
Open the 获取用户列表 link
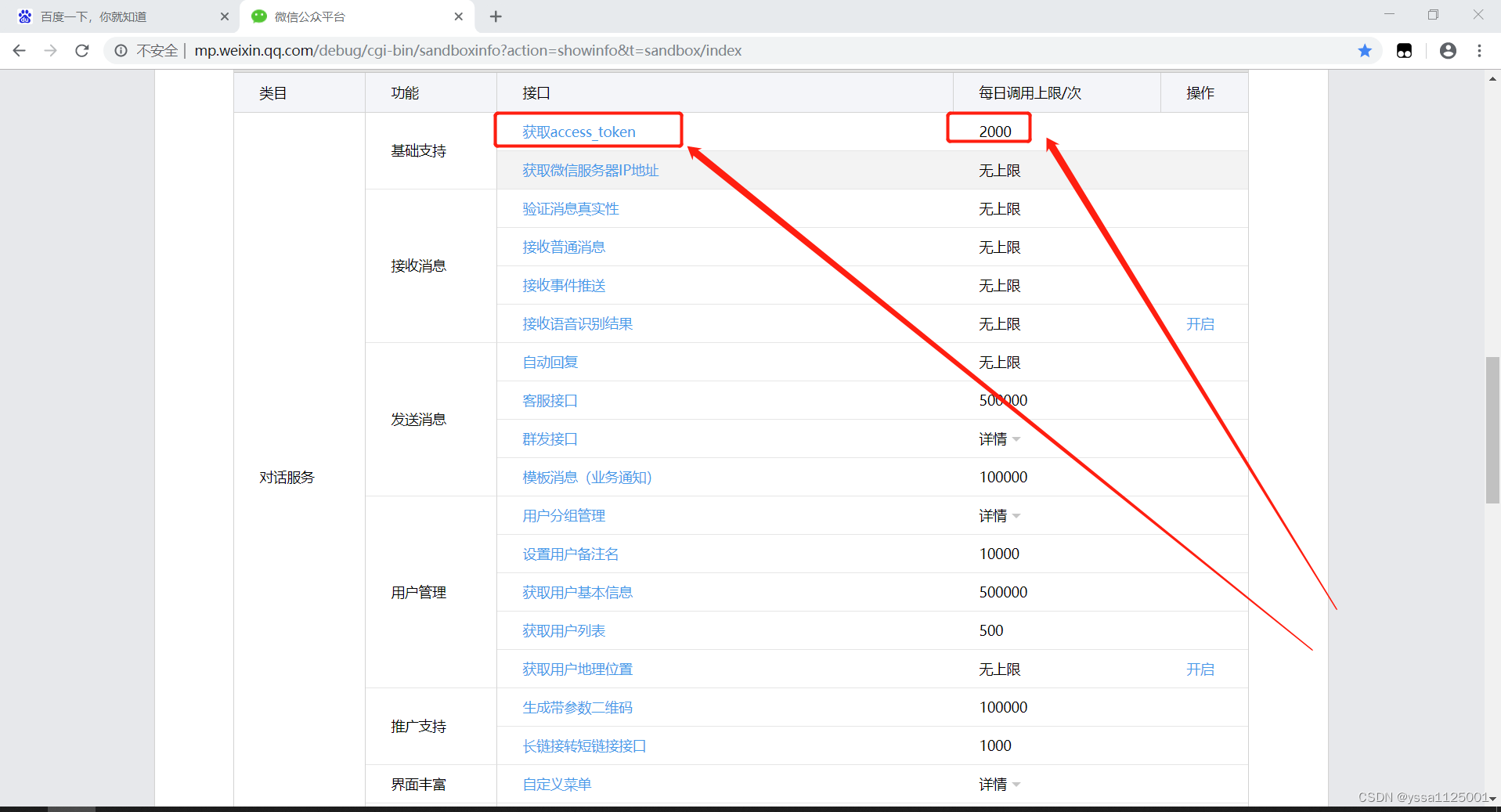point(564,631)
